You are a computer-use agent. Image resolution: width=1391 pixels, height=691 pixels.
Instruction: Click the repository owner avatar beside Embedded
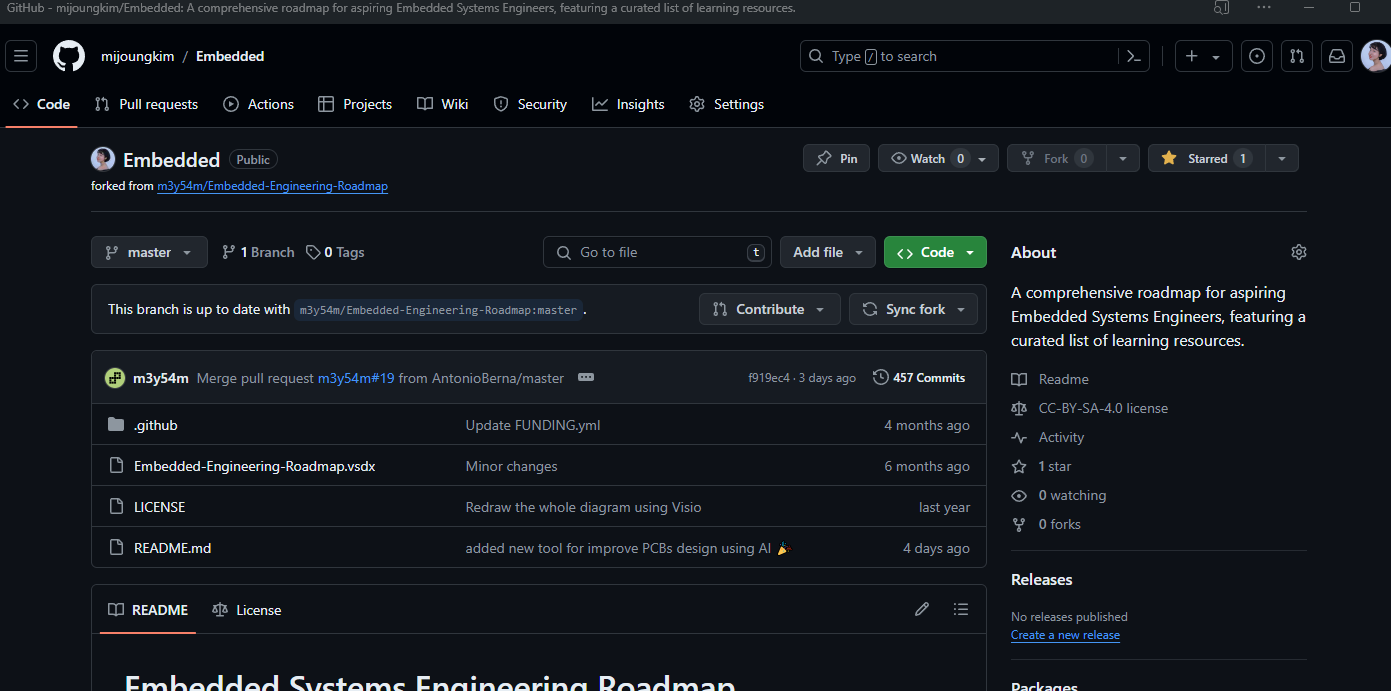103,159
